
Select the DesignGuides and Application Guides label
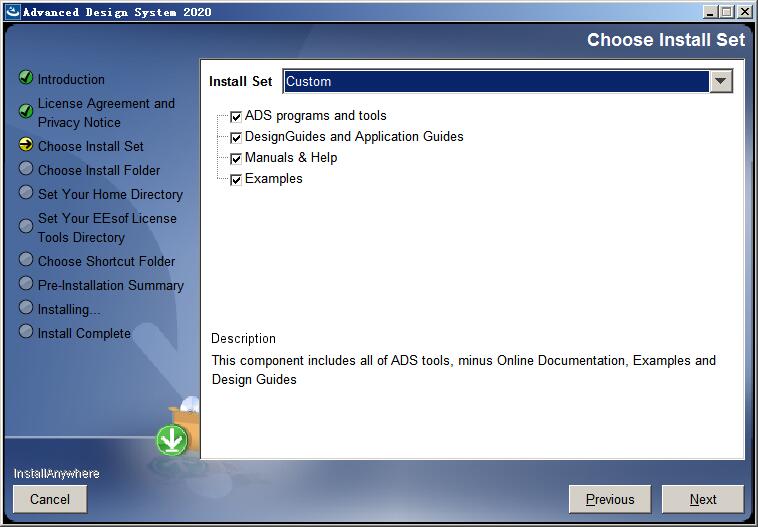point(354,137)
